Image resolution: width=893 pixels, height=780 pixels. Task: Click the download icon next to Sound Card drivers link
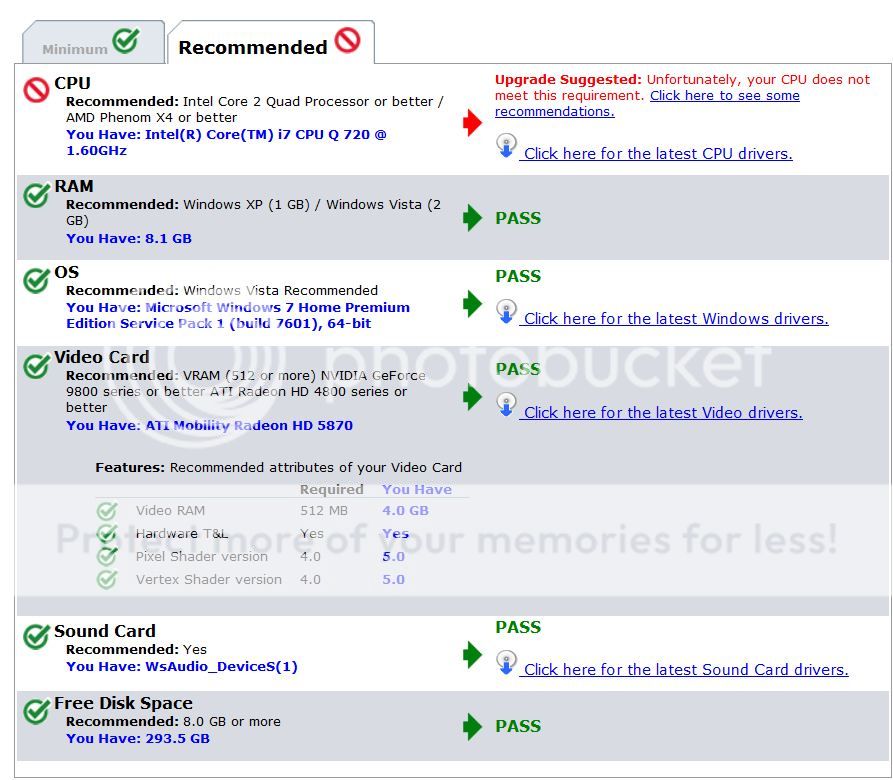506,662
